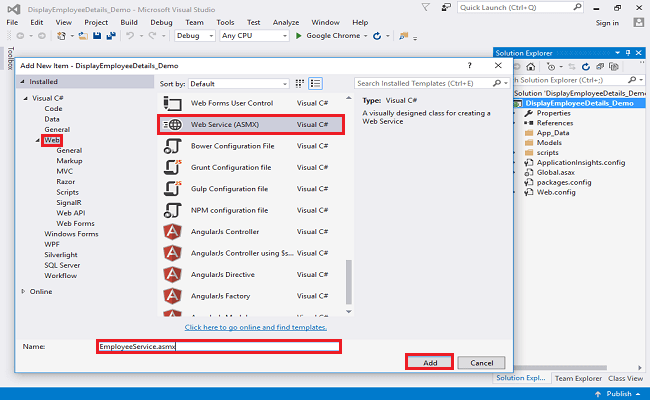Expand the Online section
The height and width of the screenshot is (400, 650).
coord(23,291)
